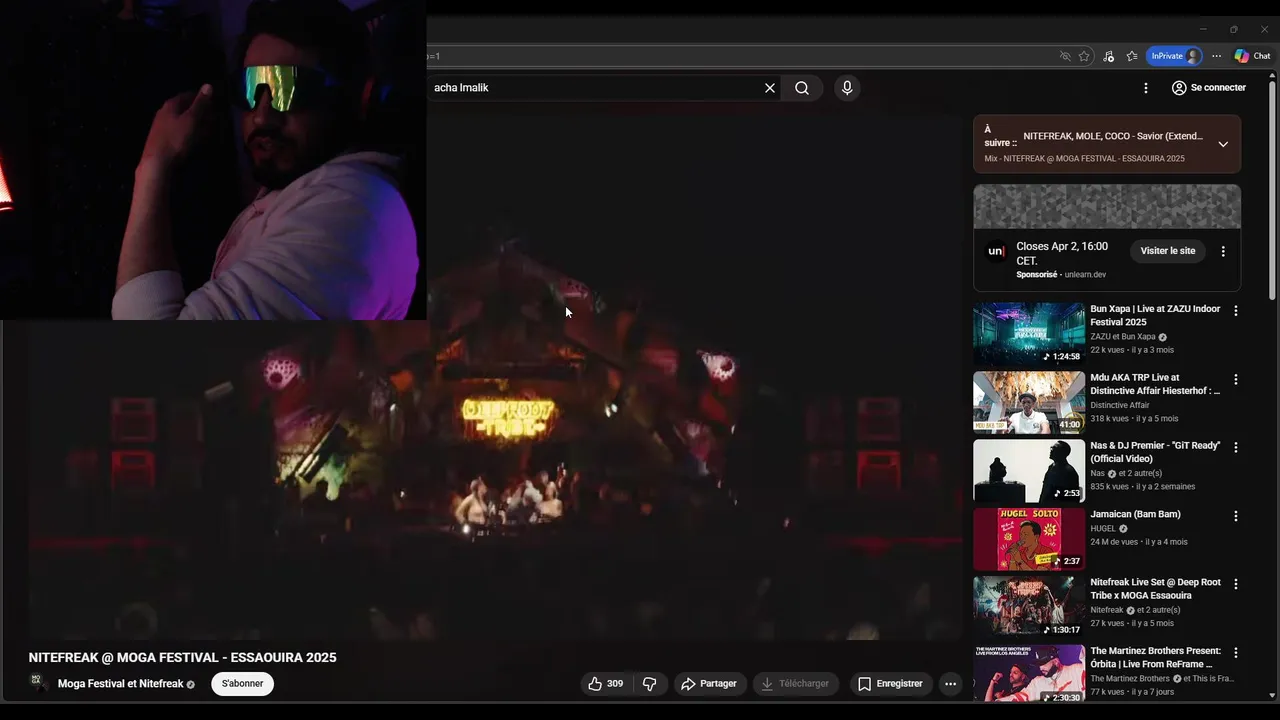This screenshot has height=720, width=1280.
Task: Open menu for Nitefreak Live Set video
Action: tap(1236, 584)
